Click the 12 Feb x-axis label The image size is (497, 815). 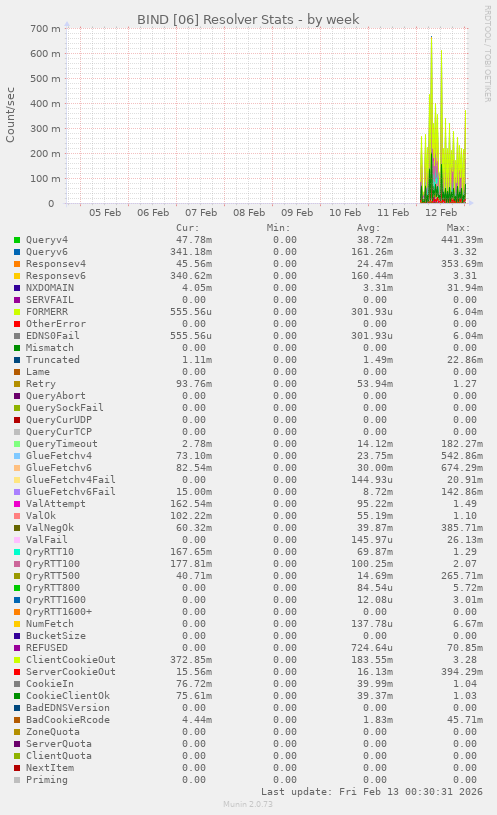tap(441, 213)
